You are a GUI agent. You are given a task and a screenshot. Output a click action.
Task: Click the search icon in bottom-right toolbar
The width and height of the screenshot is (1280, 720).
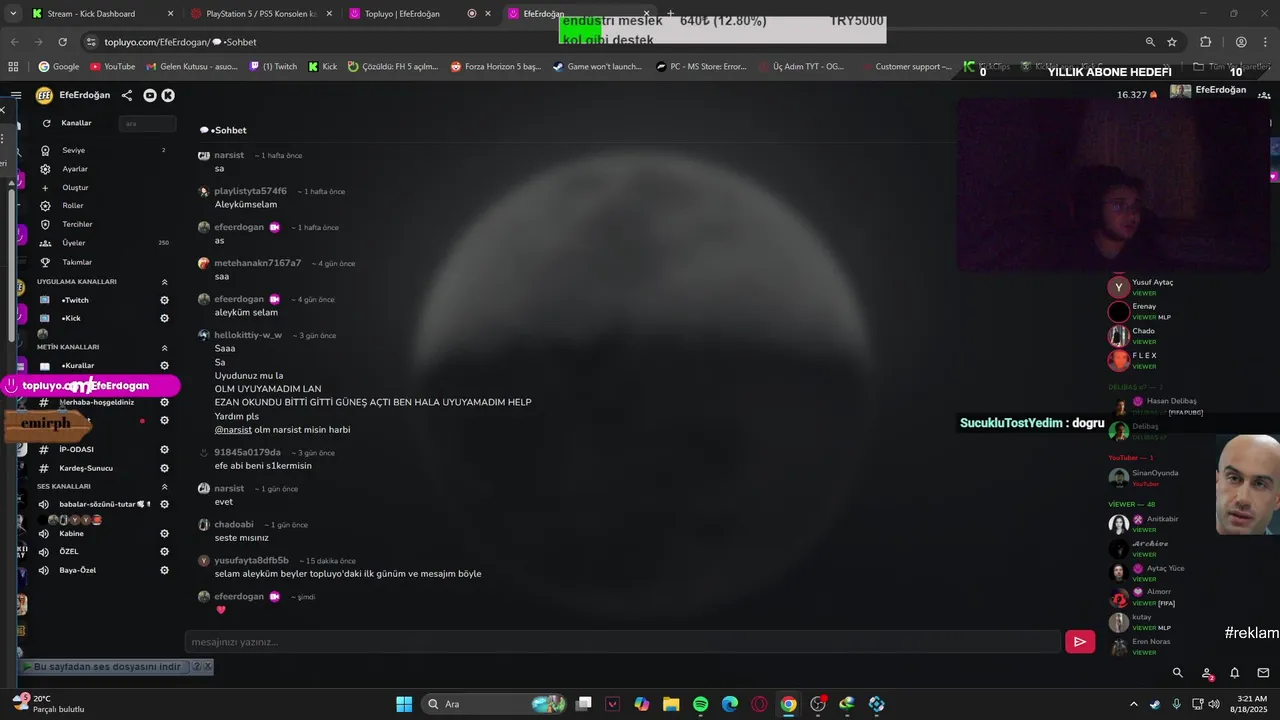pyautogui.click(x=1178, y=673)
